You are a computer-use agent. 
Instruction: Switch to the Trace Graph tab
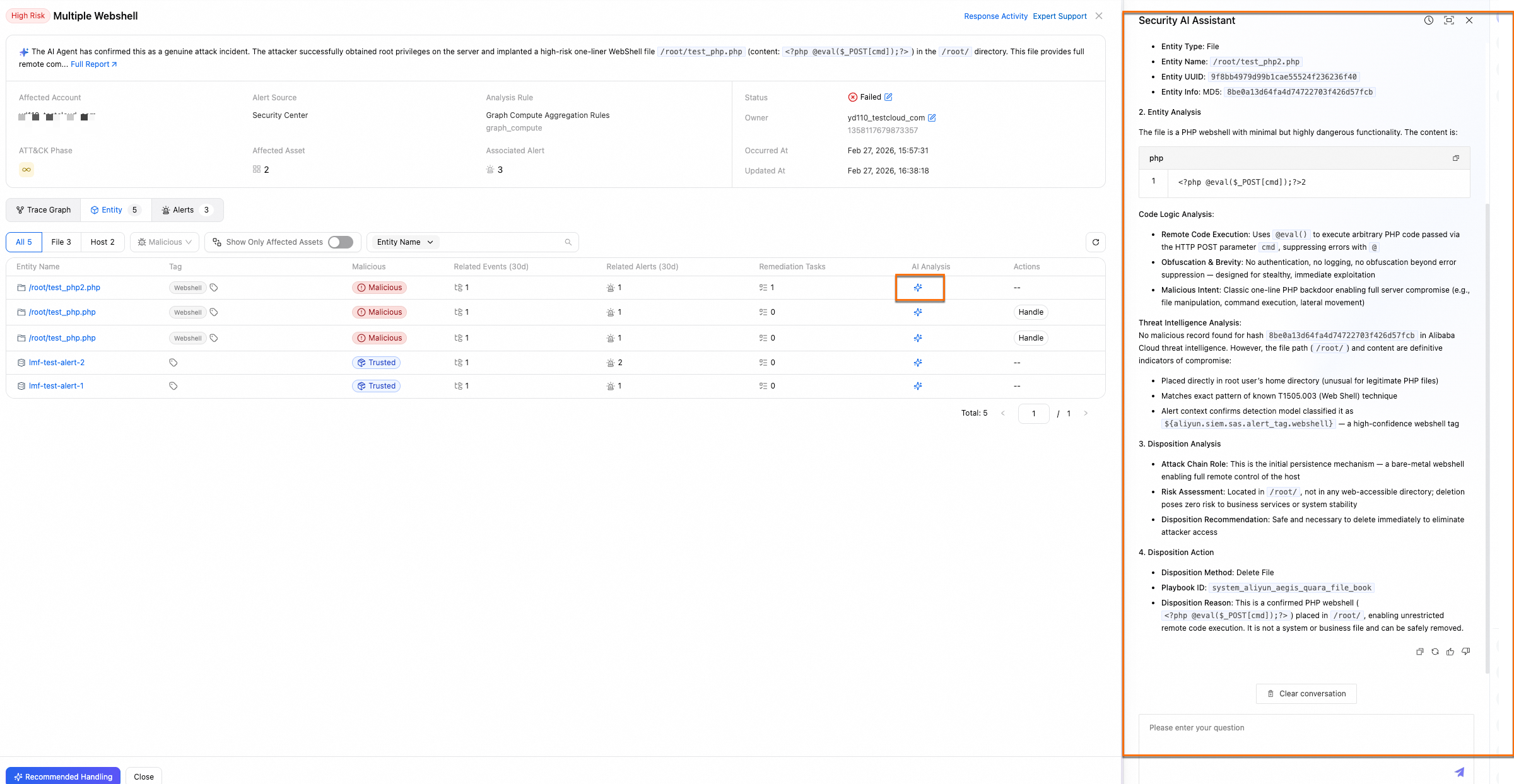tap(44, 210)
